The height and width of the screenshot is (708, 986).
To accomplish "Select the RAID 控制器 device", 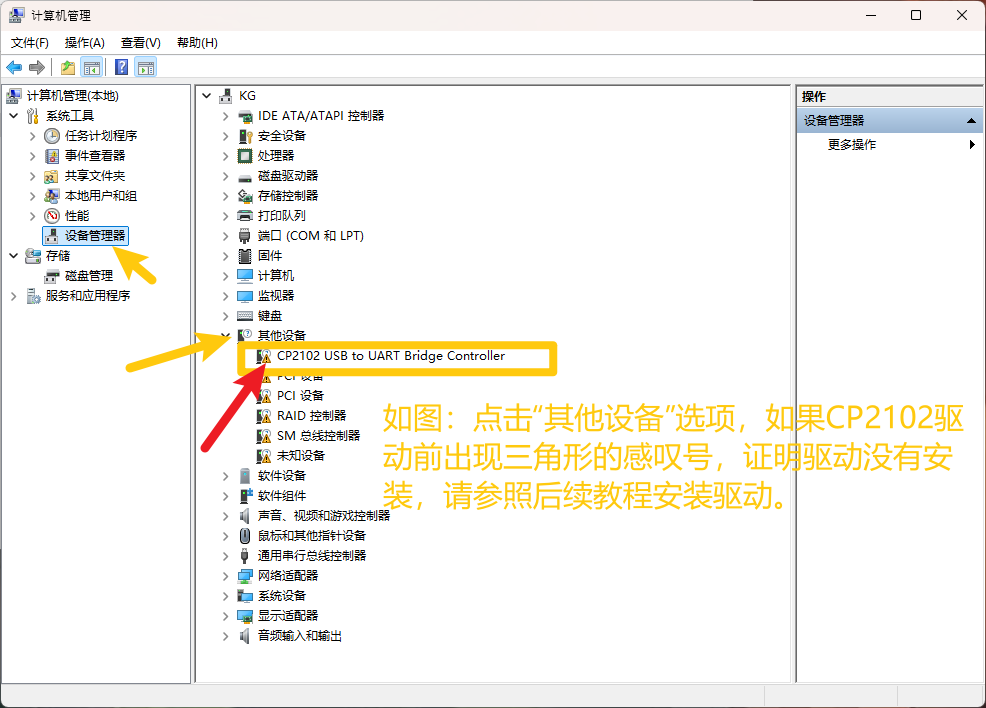I will [311, 416].
